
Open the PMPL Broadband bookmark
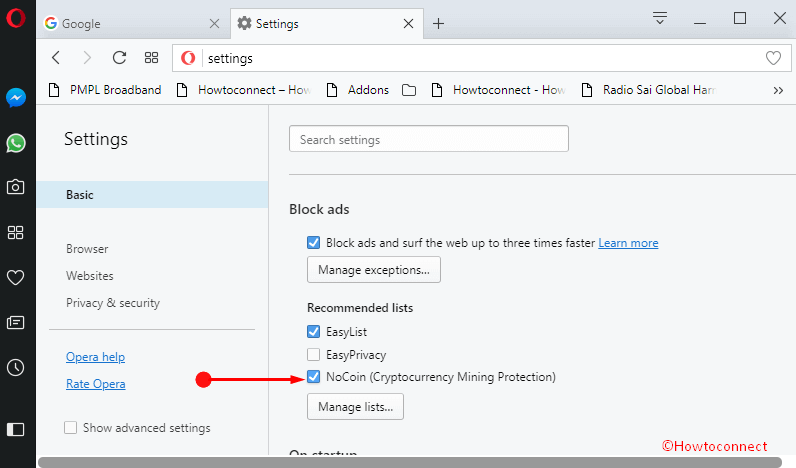point(105,90)
